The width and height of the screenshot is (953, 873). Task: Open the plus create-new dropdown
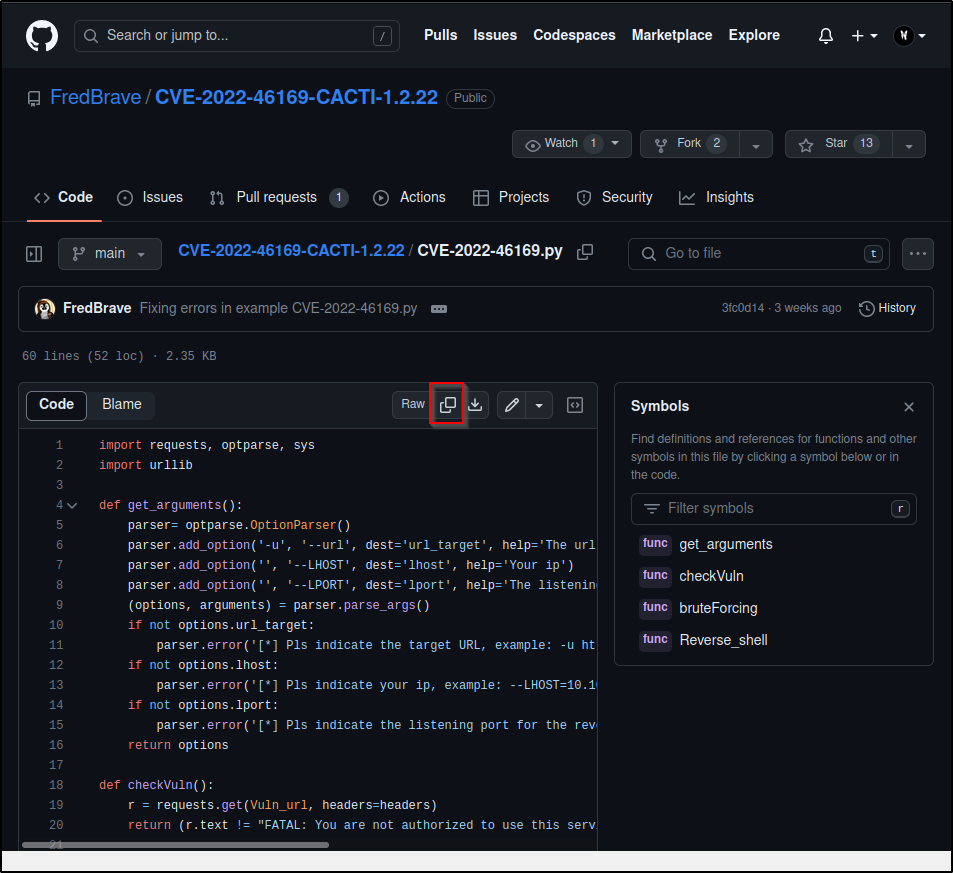[x=864, y=36]
